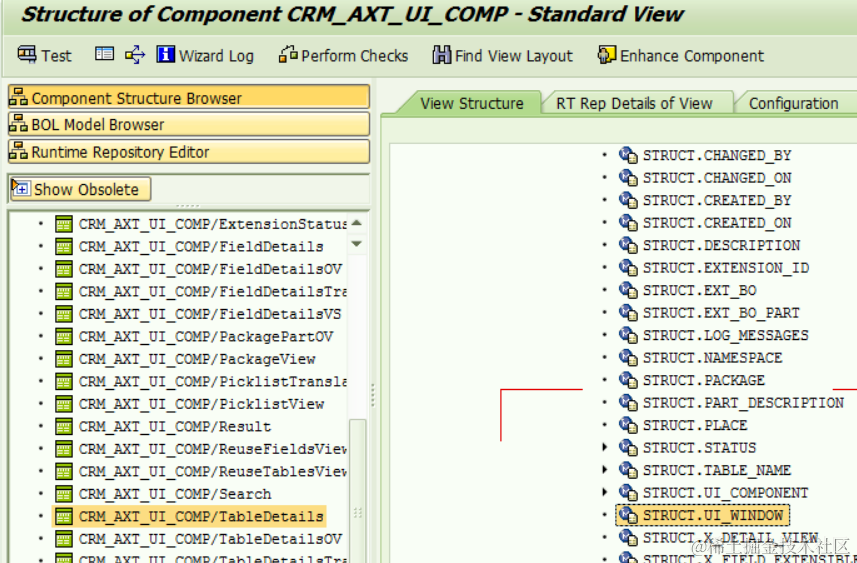857x563 pixels.
Task: Click the view icon beside PicklistTransla entry
Action: click(x=64, y=381)
